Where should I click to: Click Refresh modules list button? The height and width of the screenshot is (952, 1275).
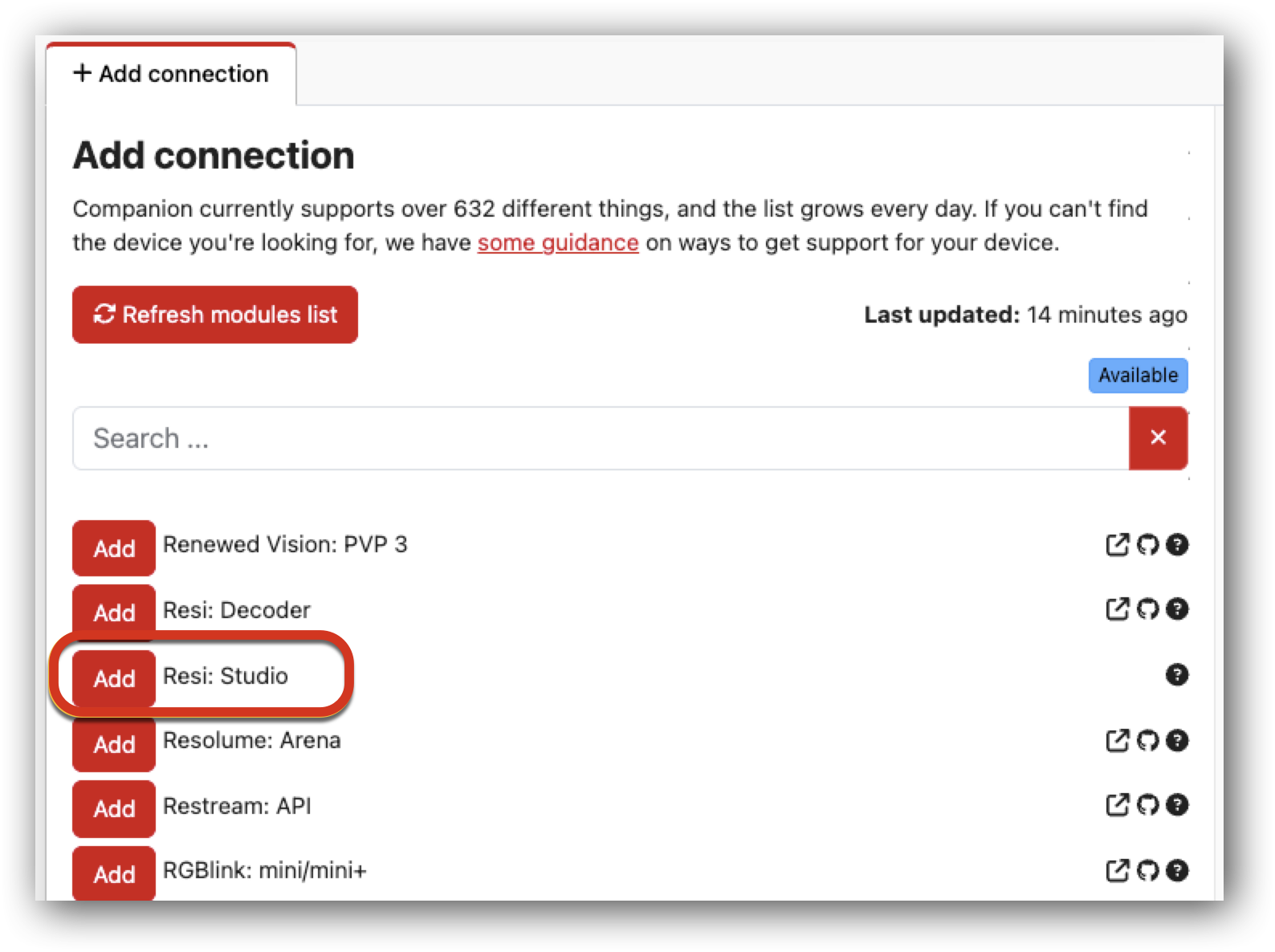215,315
